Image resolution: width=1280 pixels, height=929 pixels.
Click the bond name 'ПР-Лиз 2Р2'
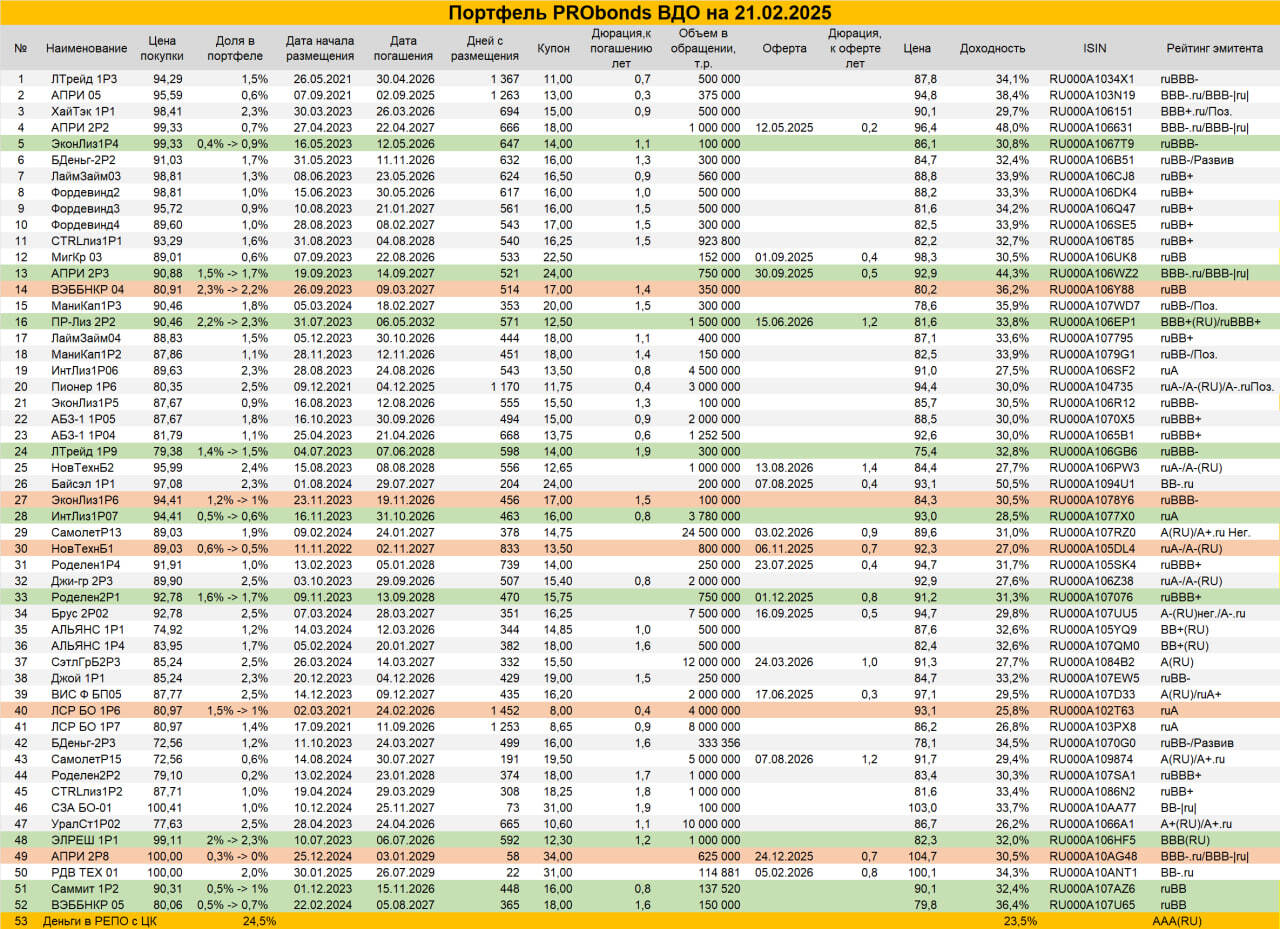point(84,322)
